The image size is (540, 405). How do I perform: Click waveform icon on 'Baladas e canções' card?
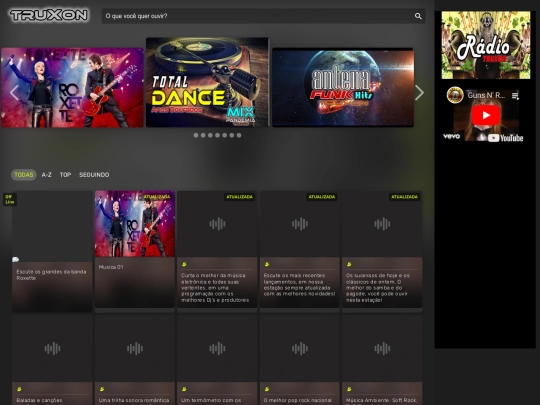(x=52, y=349)
